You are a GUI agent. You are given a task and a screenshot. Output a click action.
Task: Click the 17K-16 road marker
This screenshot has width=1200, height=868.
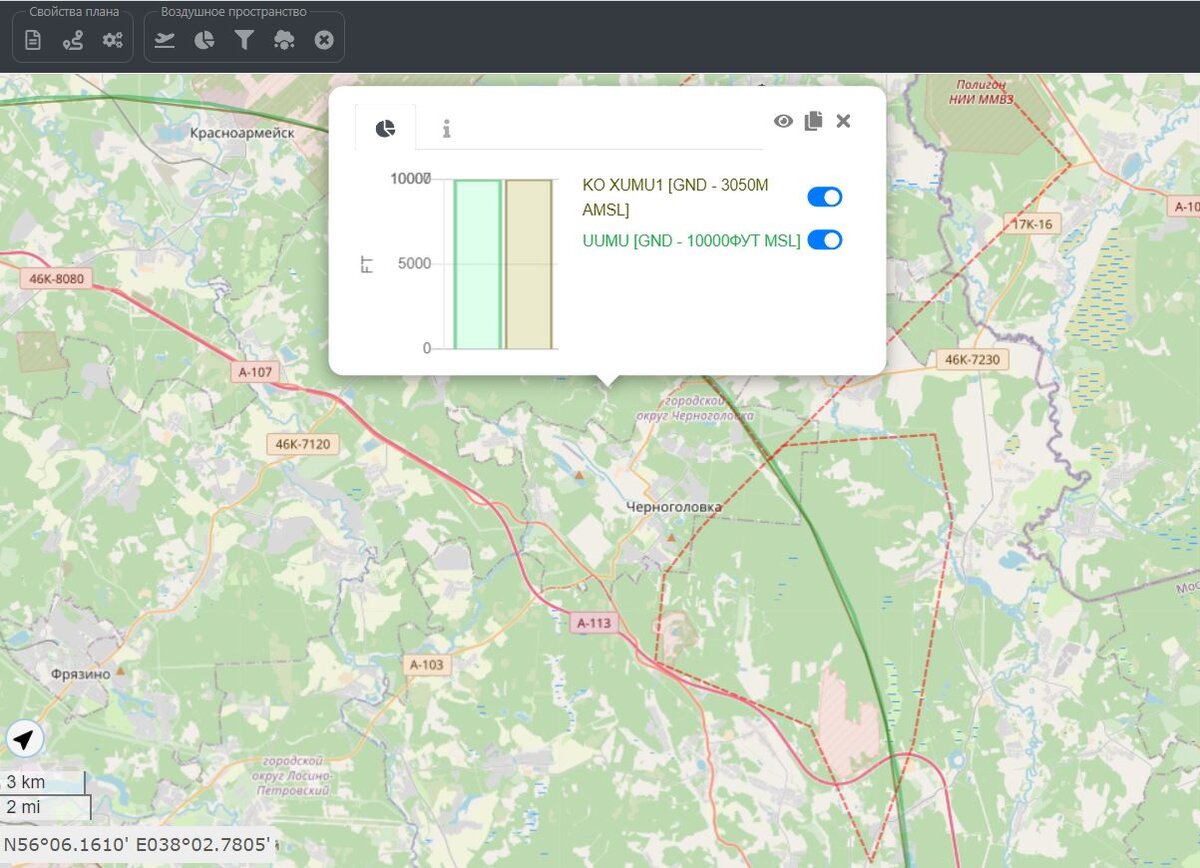pos(1032,224)
